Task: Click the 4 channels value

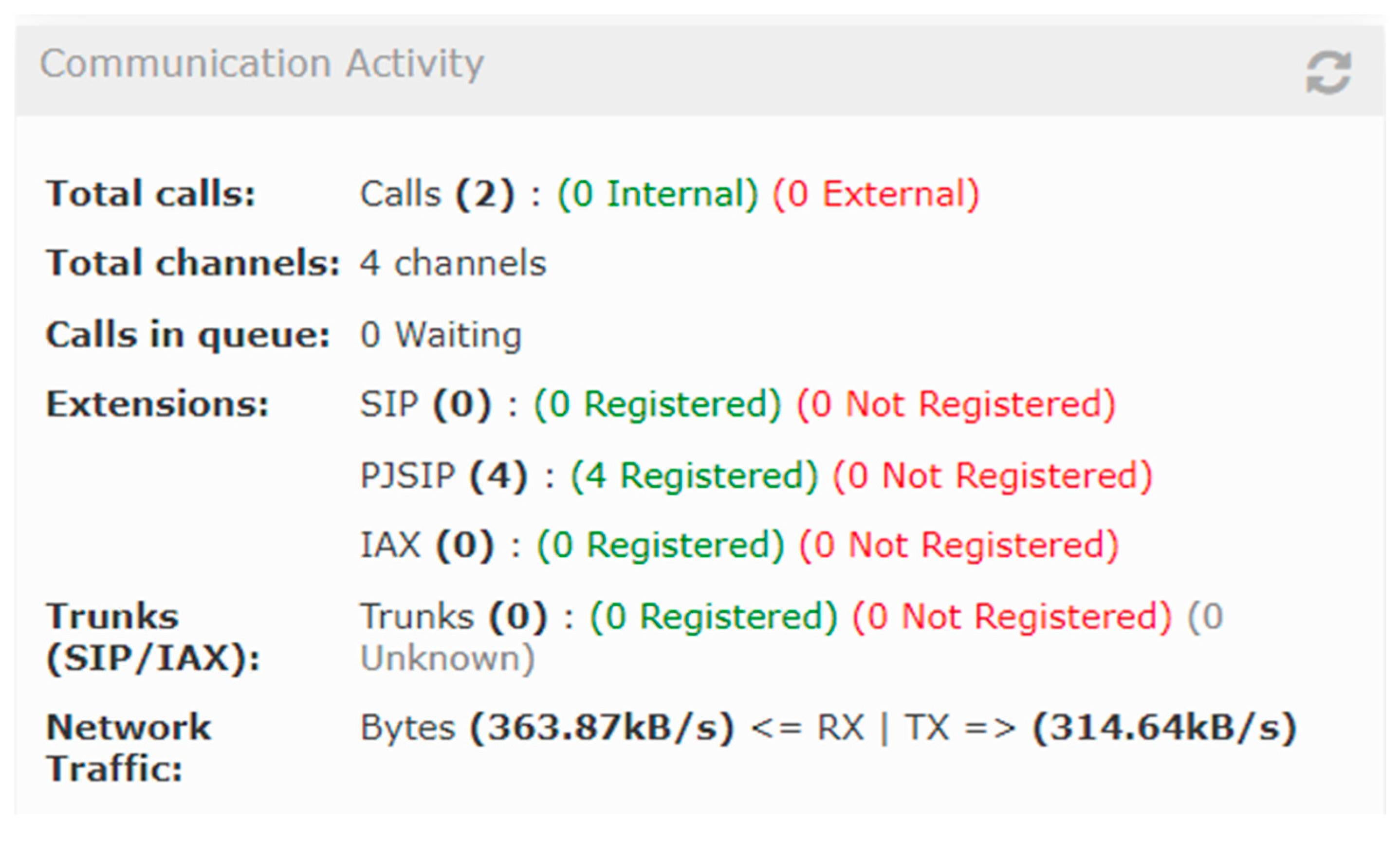Action: tap(453, 263)
